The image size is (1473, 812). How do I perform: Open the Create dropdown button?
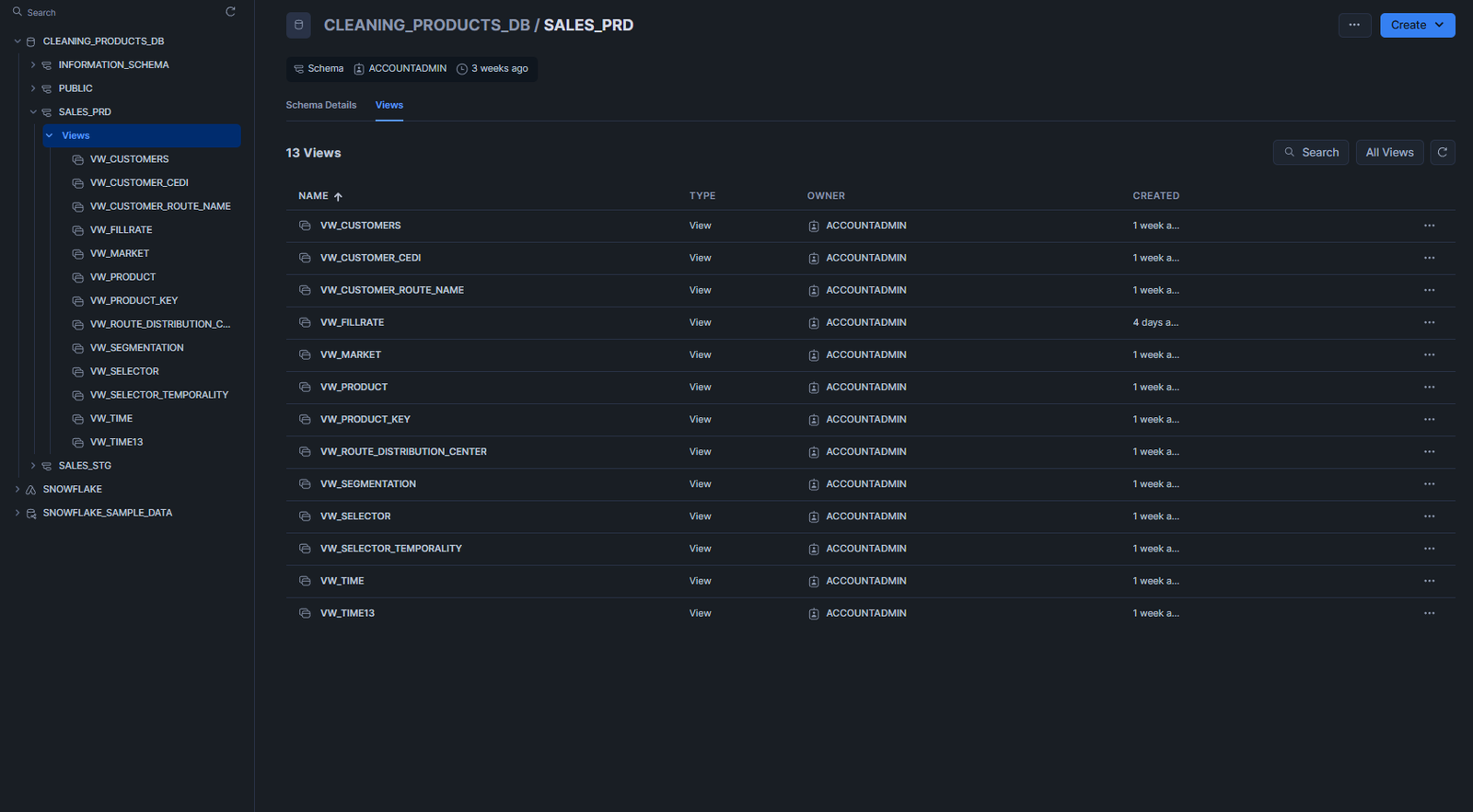point(1417,25)
